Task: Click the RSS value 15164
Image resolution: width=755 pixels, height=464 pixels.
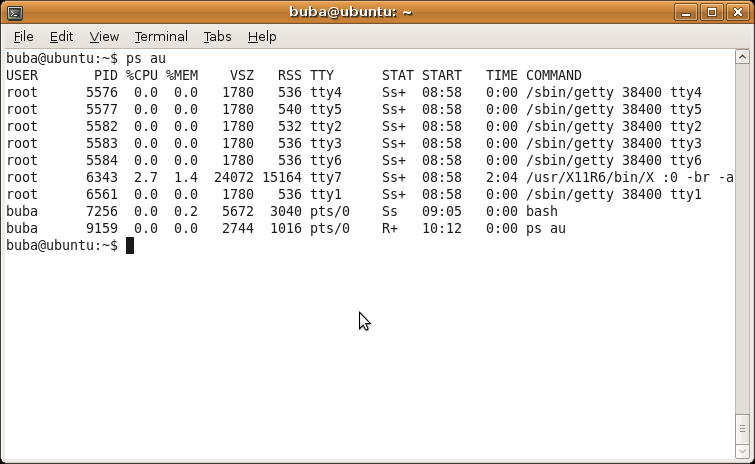Action: coord(282,178)
